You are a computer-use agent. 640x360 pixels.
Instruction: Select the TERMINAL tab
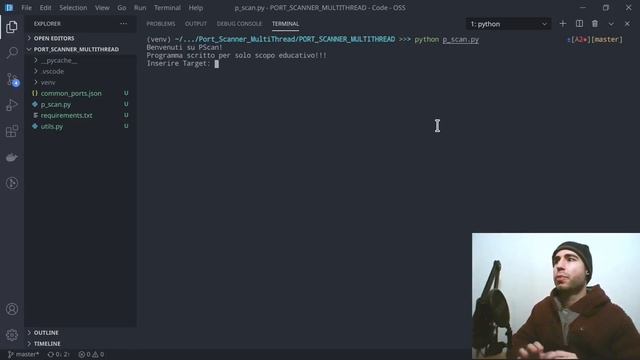coord(285,24)
